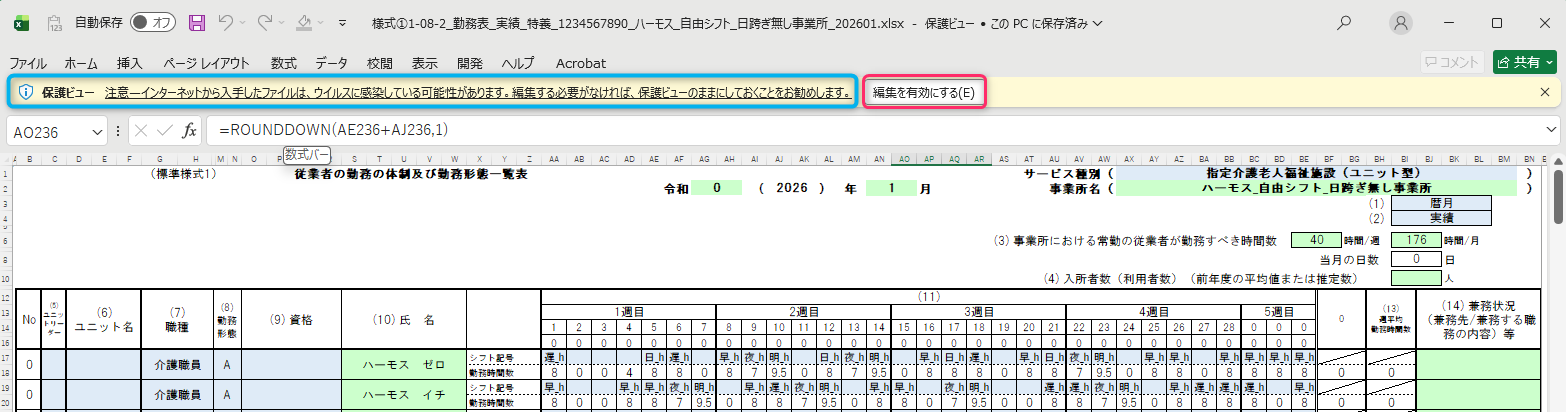Click the Excel logo in title bar

pos(21,22)
